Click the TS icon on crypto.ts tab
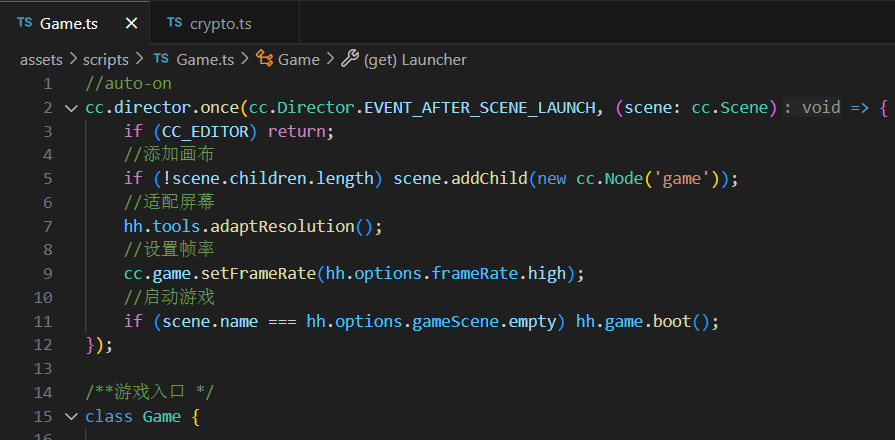This screenshot has height=440, width=895. [x=174, y=23]
